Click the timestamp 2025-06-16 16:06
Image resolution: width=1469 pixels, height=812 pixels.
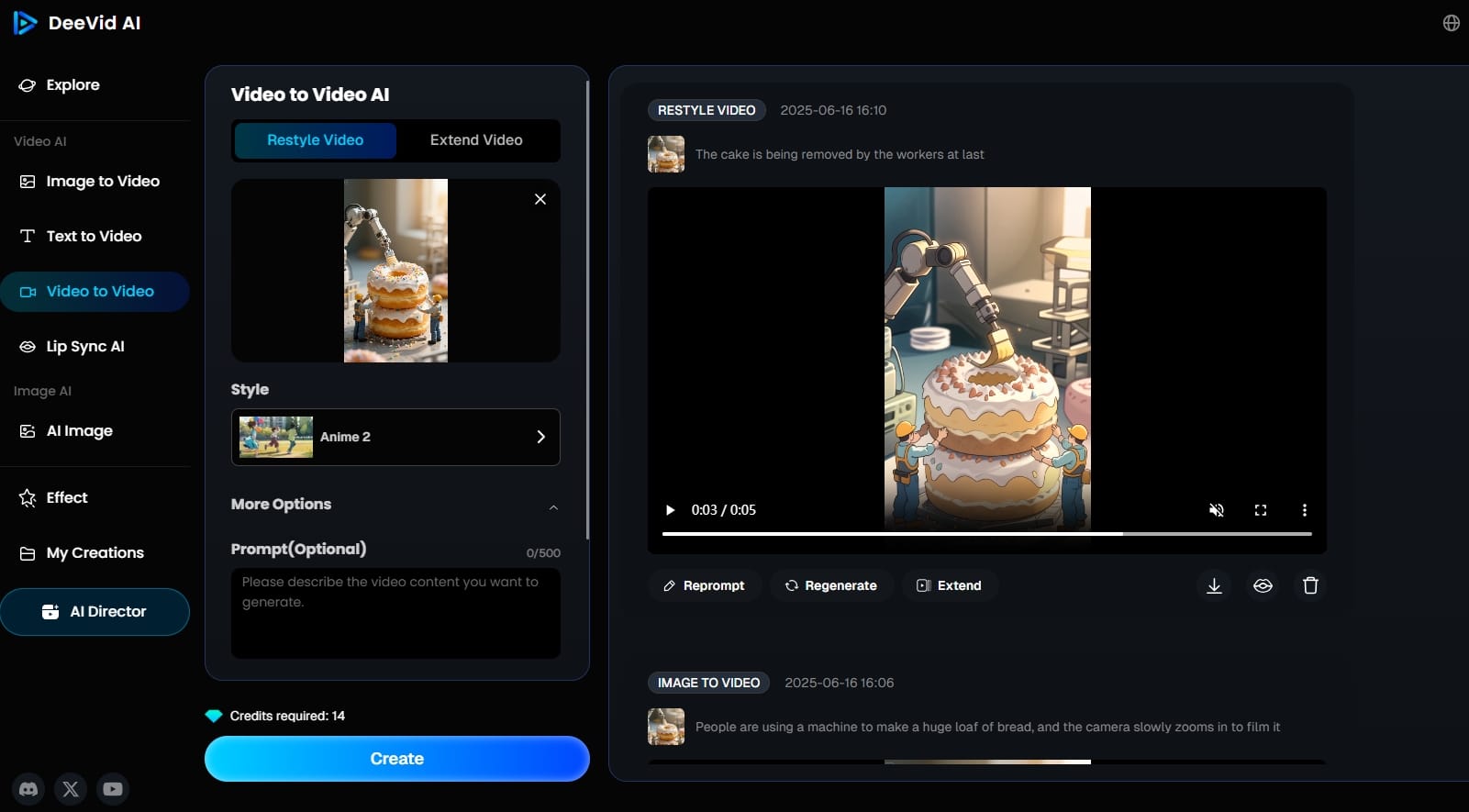[840, 683]
